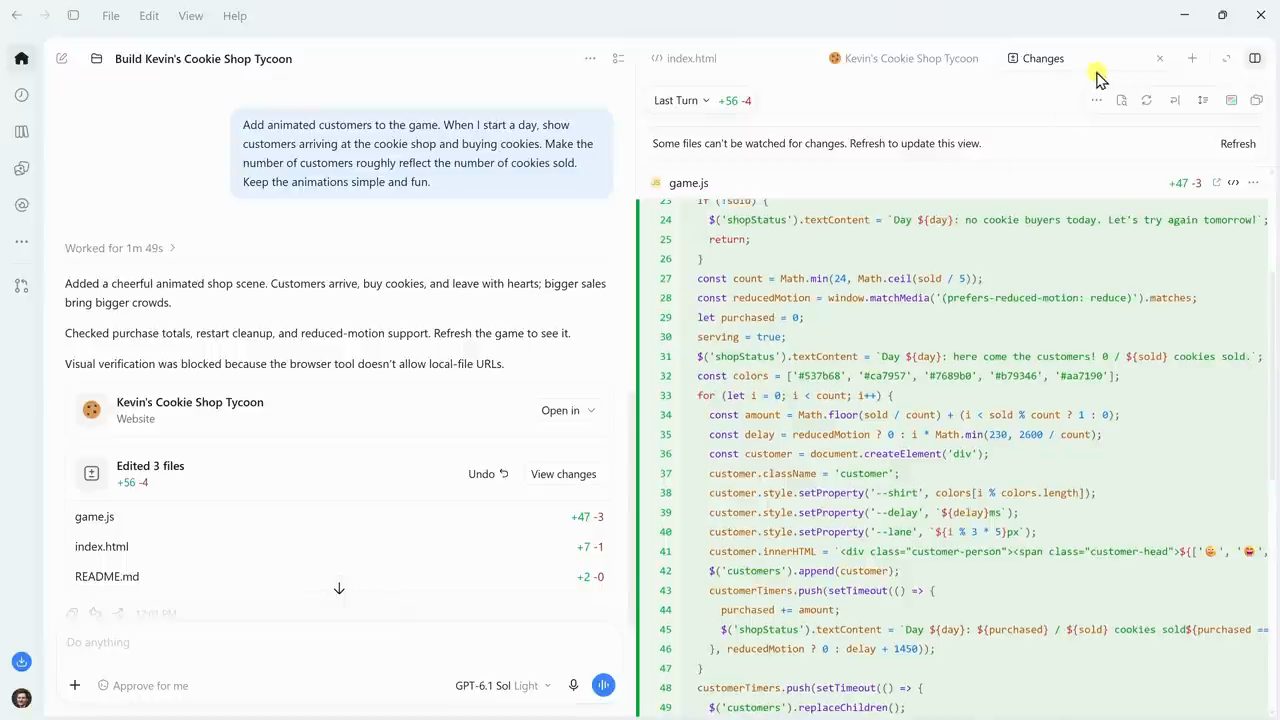Toggle Approve for me mode

[143, 686]
